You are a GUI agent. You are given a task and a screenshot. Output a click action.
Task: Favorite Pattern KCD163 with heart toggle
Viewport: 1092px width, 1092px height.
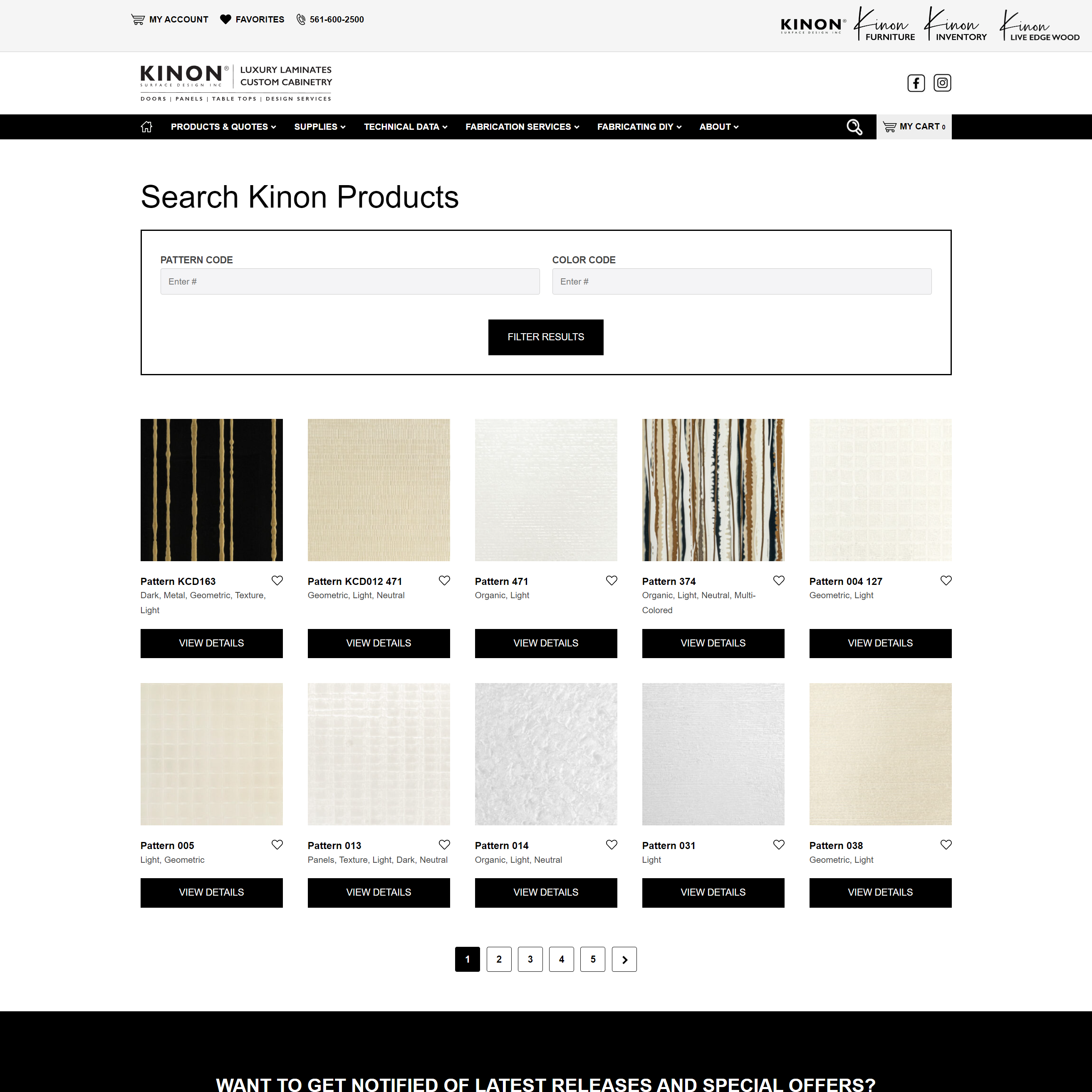pyautogui.click(x=277, y=580)
